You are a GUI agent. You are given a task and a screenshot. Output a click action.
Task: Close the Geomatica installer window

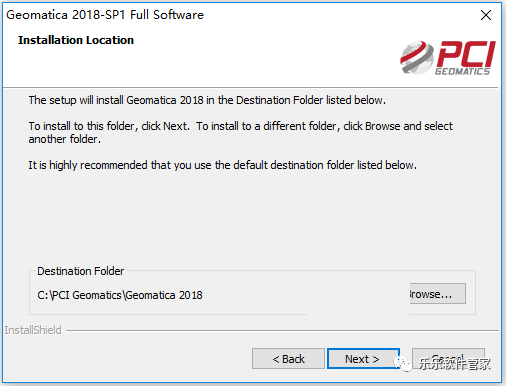coord(486,15)
